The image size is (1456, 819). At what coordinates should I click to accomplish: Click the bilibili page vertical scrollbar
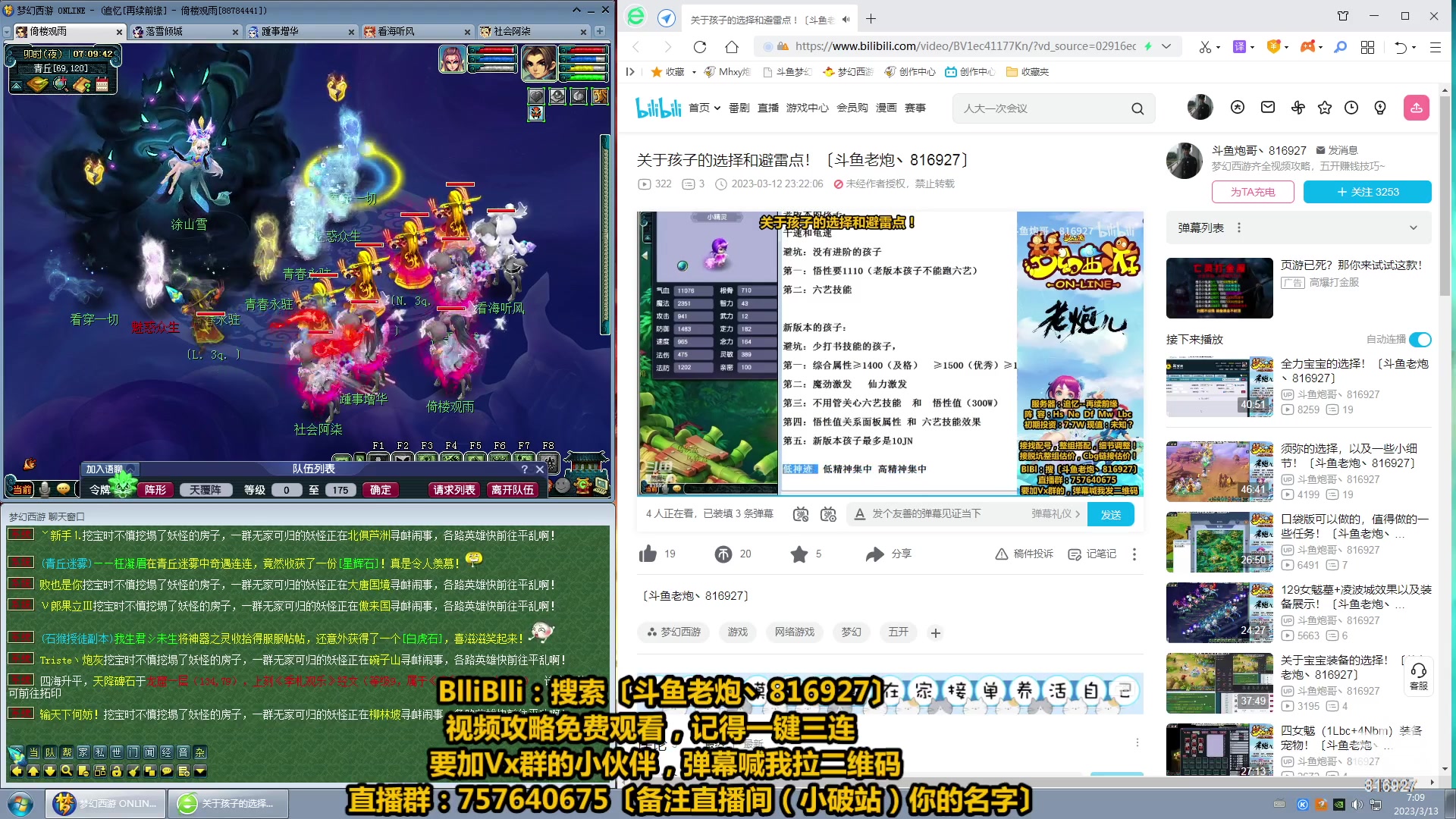click(1445, 197)
